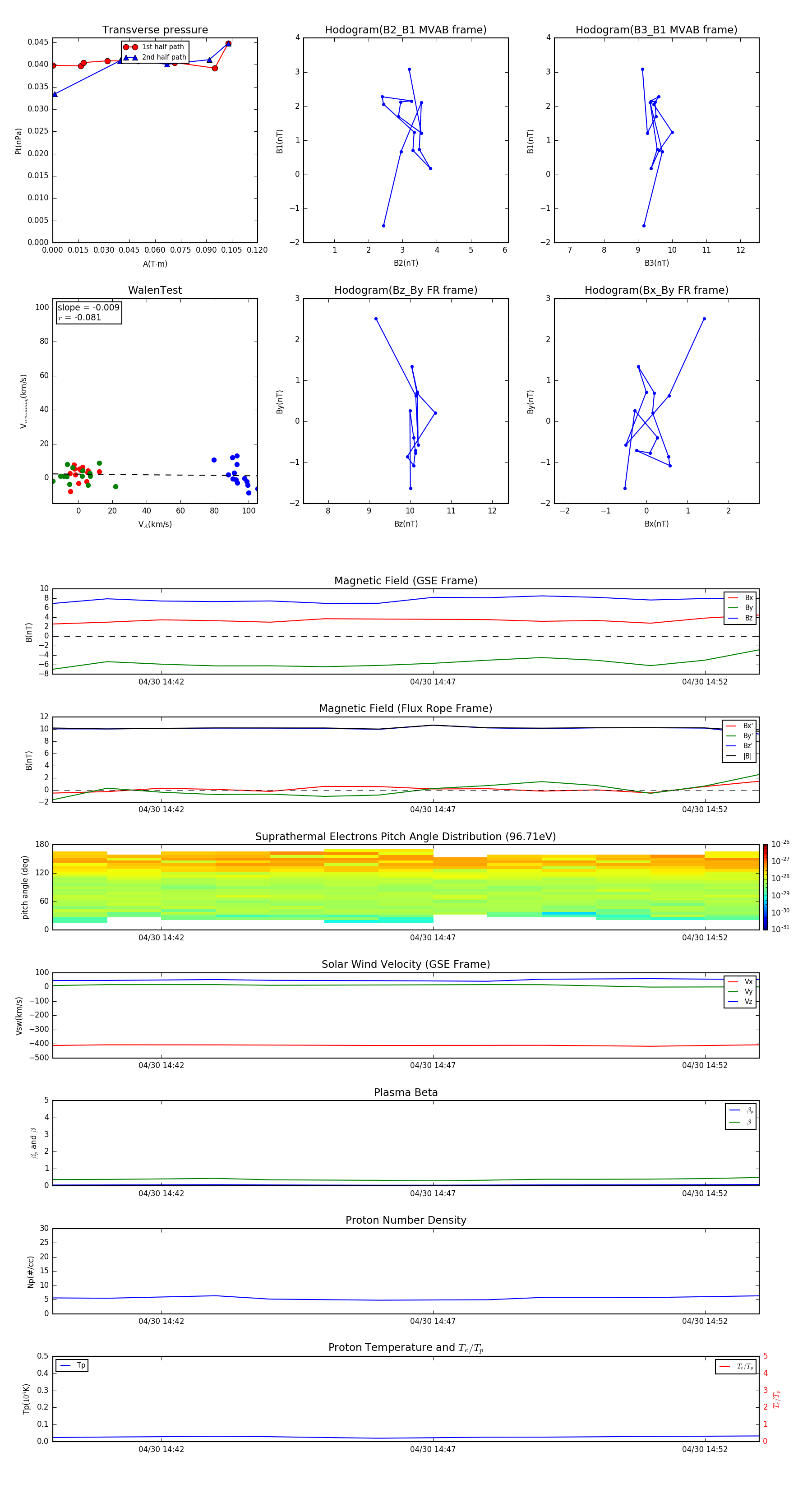Select the green 'β' entry in Plasma Beta legend
The width and height of the screenshot is (812, 1489).
741,1122
